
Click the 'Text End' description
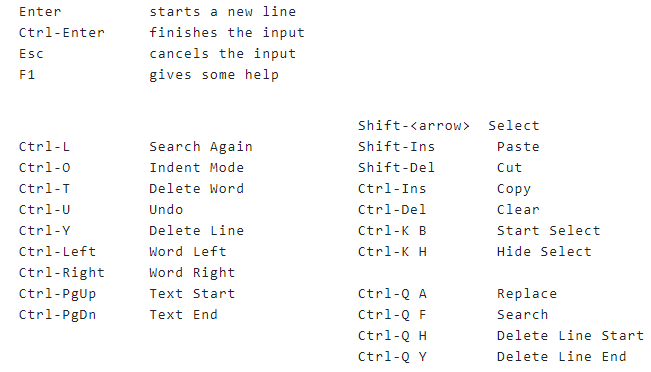(x=184, y=314)
